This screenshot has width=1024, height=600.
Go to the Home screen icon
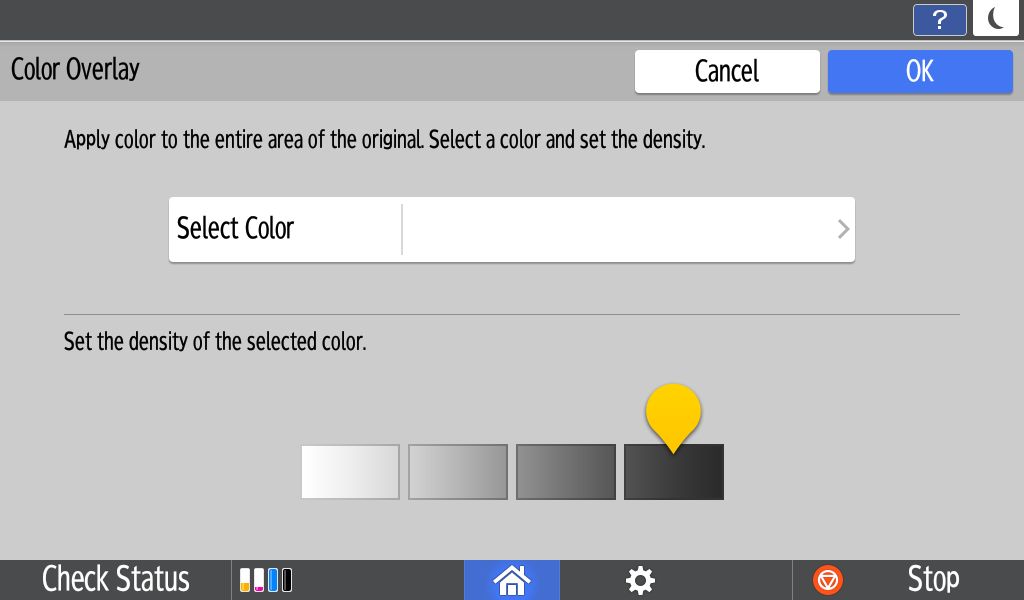(x=511, y=580)
